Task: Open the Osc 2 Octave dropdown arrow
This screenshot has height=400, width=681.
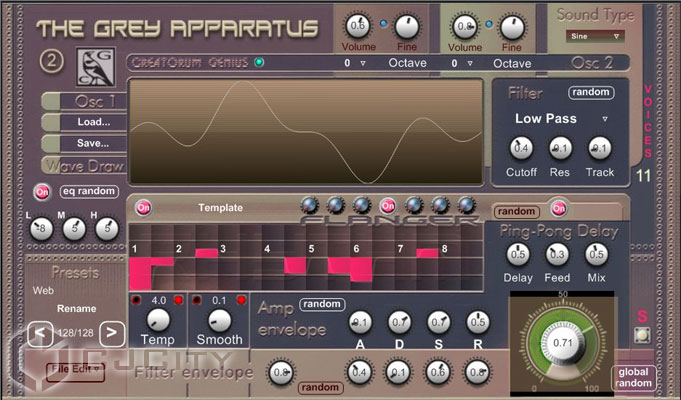Action: 470,63
